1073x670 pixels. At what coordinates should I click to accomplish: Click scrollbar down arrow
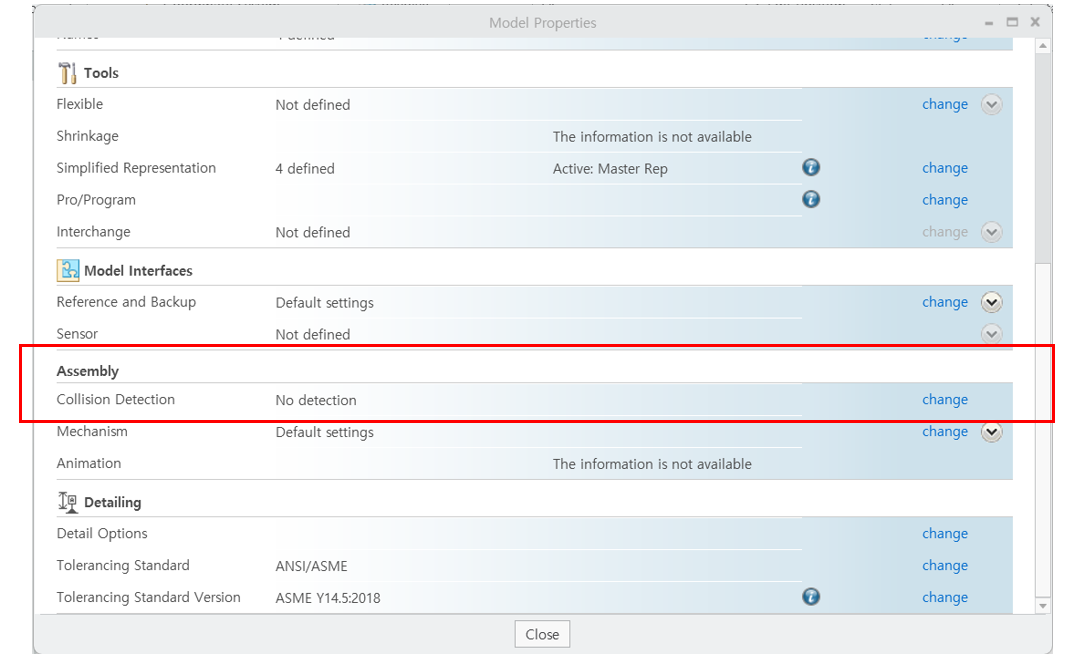coord(1043,606)
